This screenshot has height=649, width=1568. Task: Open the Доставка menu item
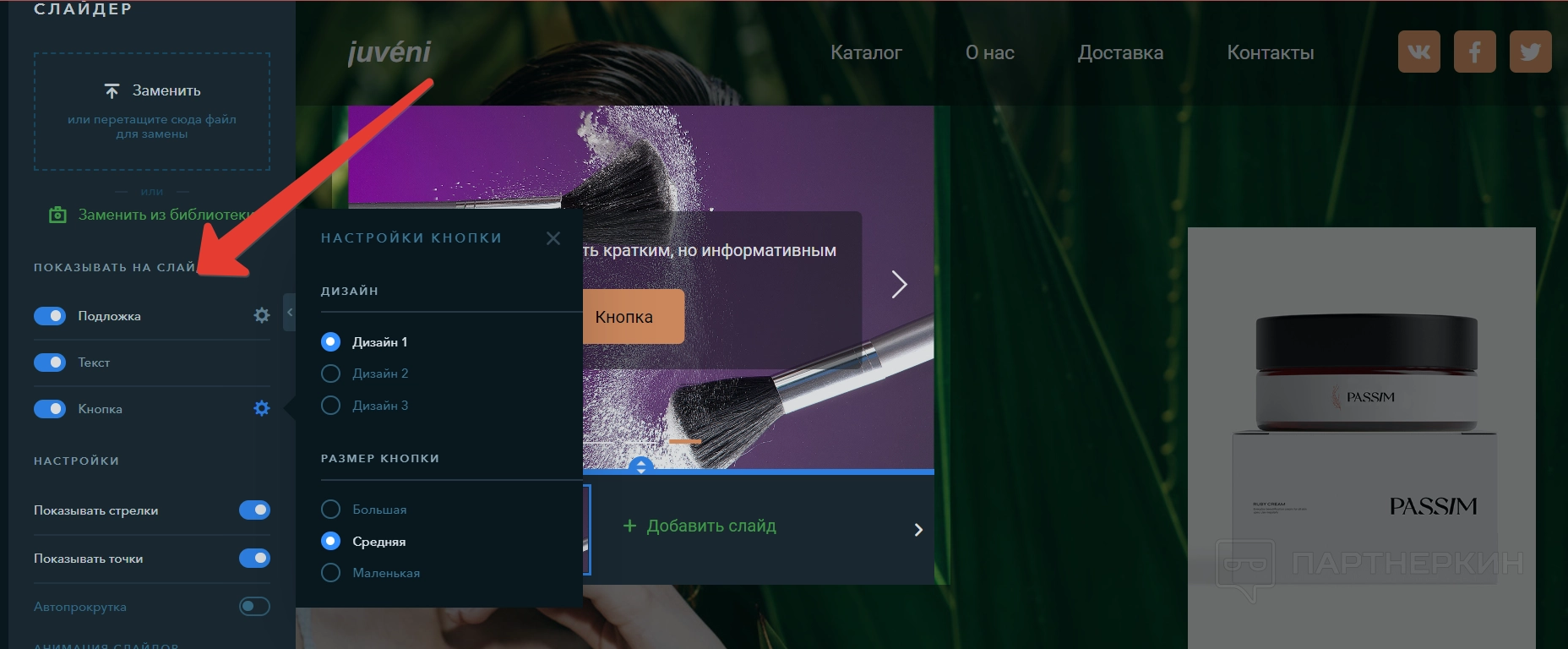tap(1120, 52)
